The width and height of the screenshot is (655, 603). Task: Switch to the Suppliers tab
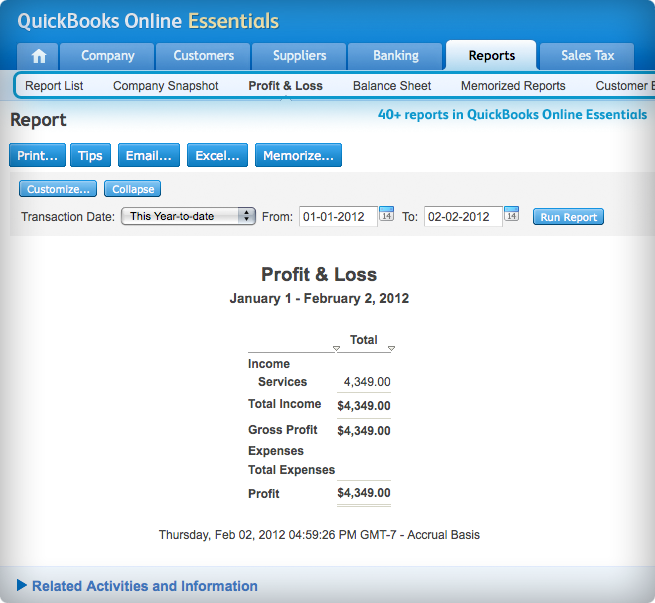coord(300,56)
